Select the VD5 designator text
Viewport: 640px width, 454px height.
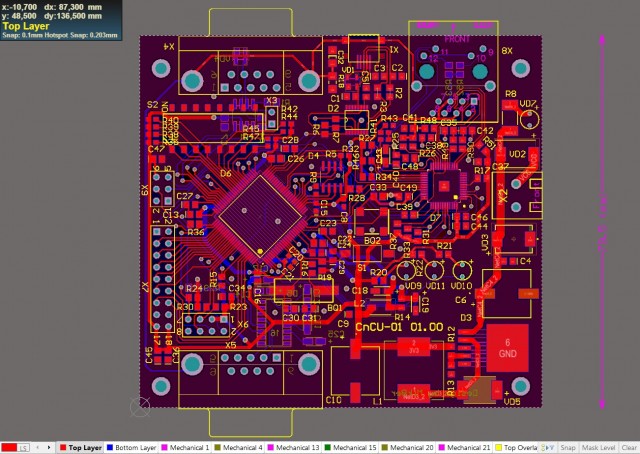(512, 402)
